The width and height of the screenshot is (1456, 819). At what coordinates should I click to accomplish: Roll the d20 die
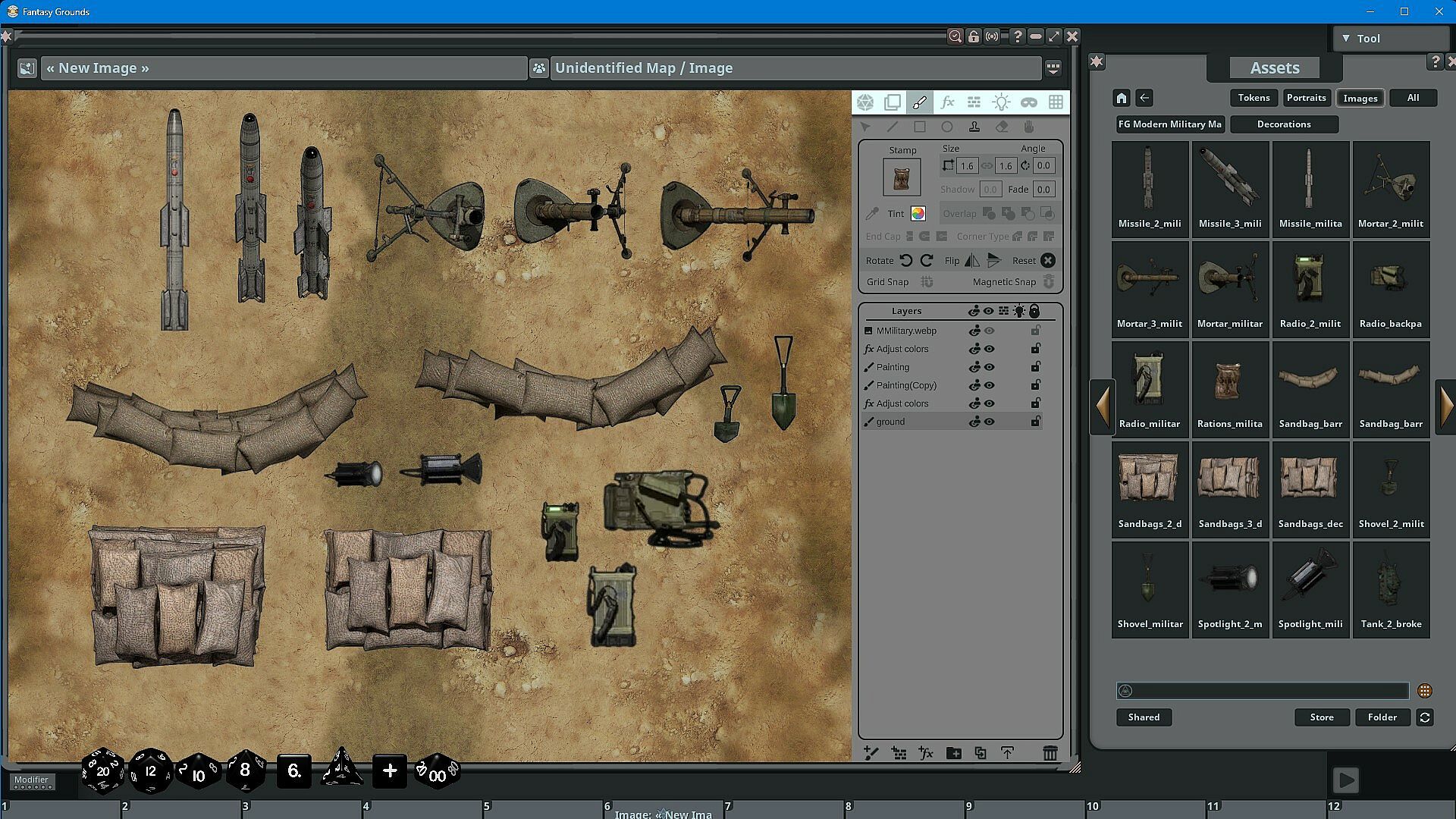click(102, 771)
